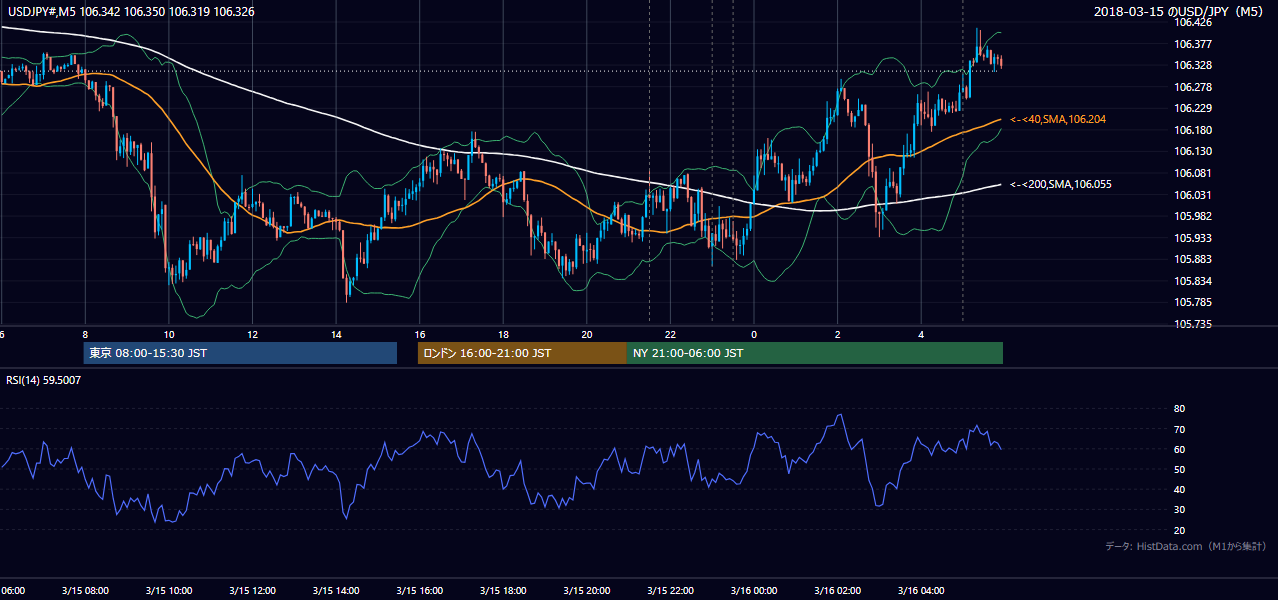The height and width of the screenshot is (600, 1278).
Task: Click price axis value 105.834
Action: point(1193,281)
